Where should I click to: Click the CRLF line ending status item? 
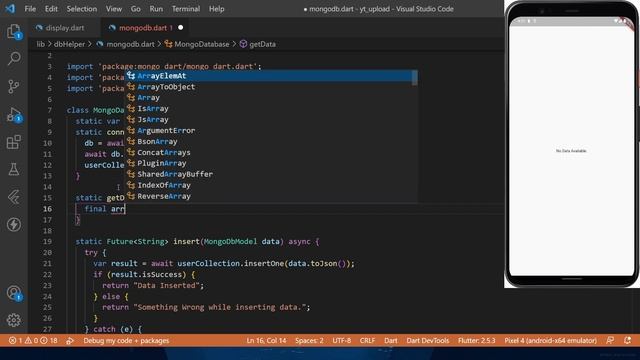(367, 340)
